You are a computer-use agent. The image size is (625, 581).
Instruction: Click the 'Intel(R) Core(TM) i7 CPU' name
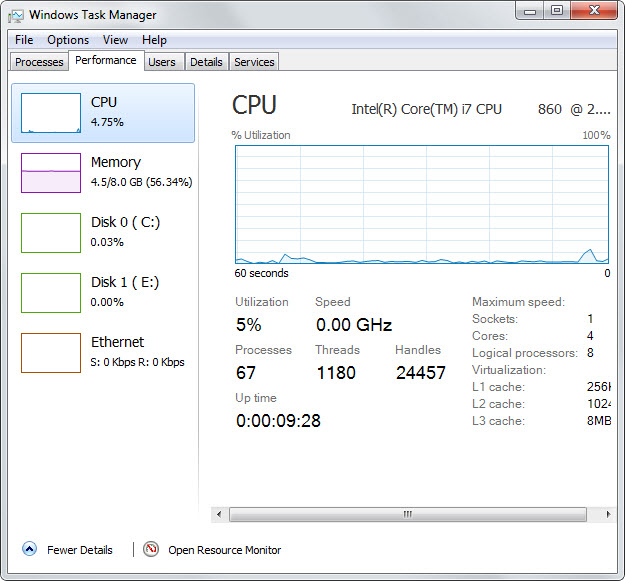pos(426,109)
